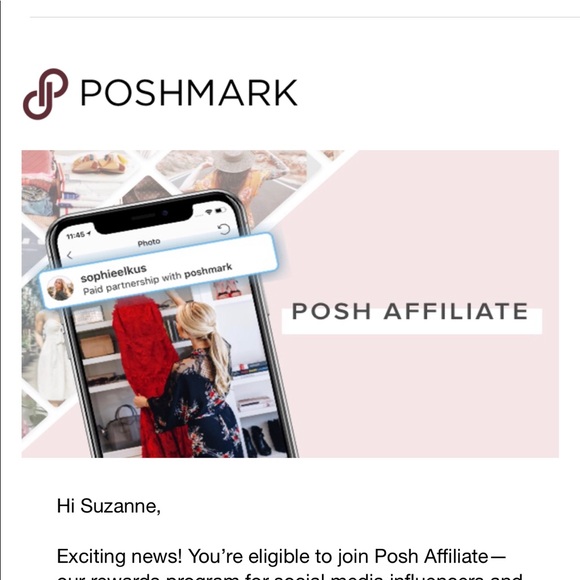Click the sophieelkus profile avatar

(x=60, y=288)
